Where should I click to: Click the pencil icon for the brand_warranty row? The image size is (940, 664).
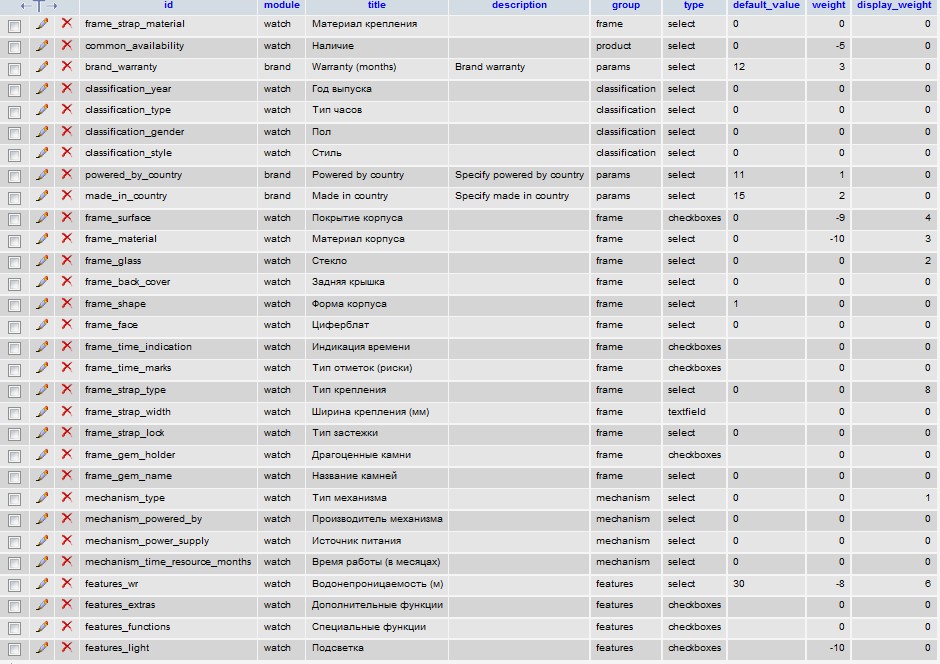pyautogui.click(x=42, y=67)
